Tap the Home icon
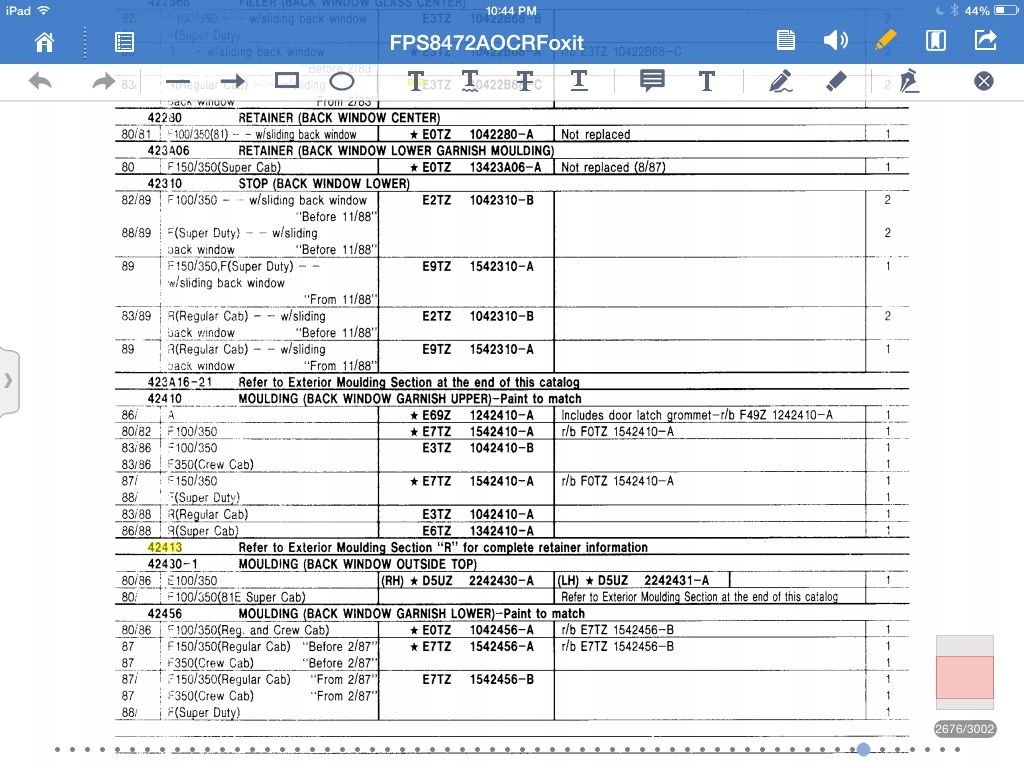This screenshot has height=768, width=1024. point(44,42)
